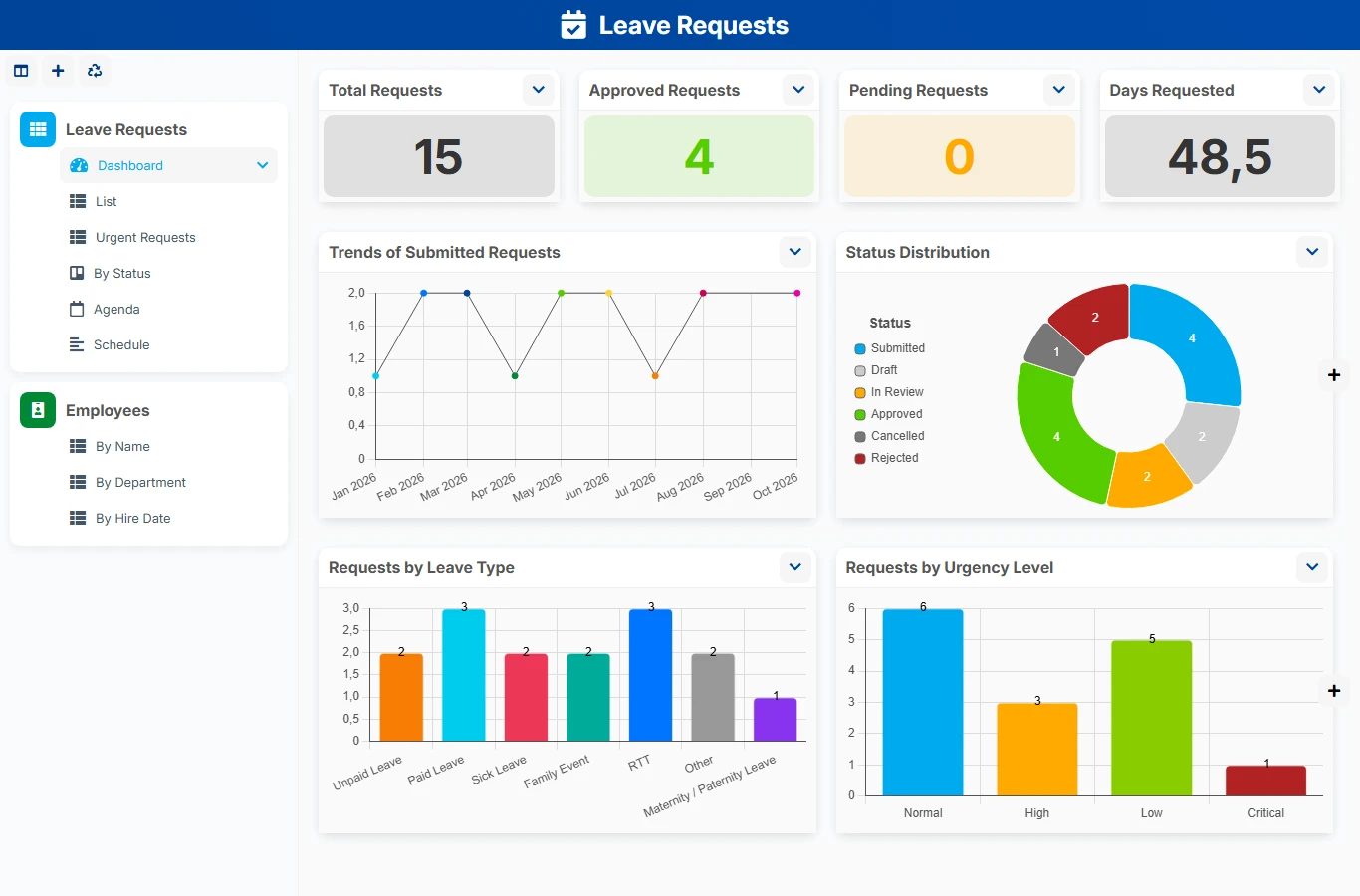Image resolution: width=1360 pixels, height=896 pixels.
Task: Click the recycle refresh icon in sidebar toolbar
Action: tap(95, 71)
